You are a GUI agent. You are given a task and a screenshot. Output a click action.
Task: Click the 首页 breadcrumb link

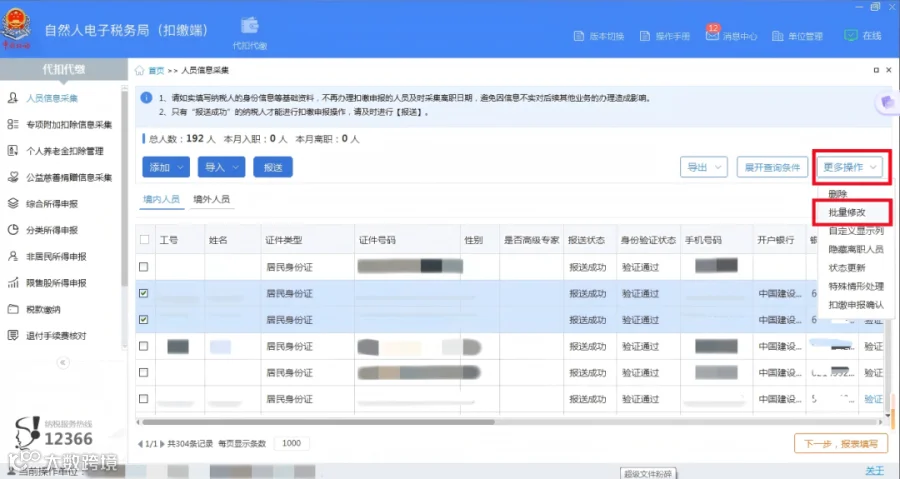point(156,71)
